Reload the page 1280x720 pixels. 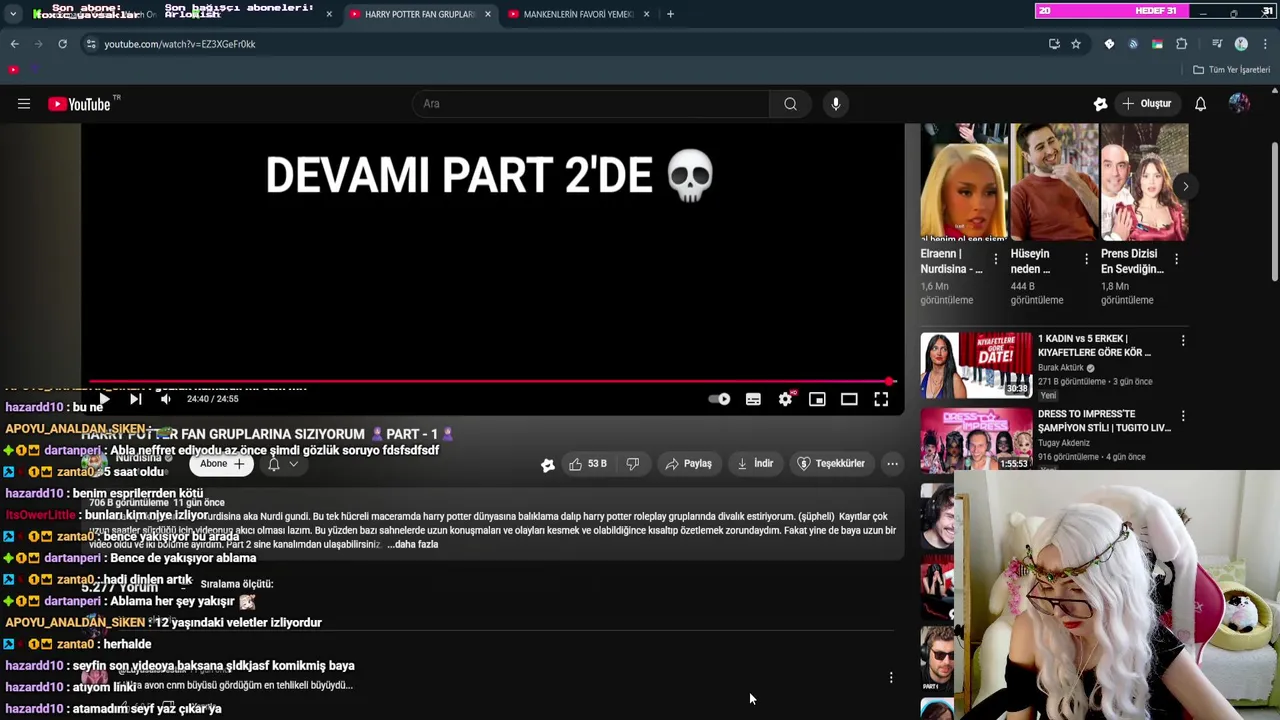62,44
